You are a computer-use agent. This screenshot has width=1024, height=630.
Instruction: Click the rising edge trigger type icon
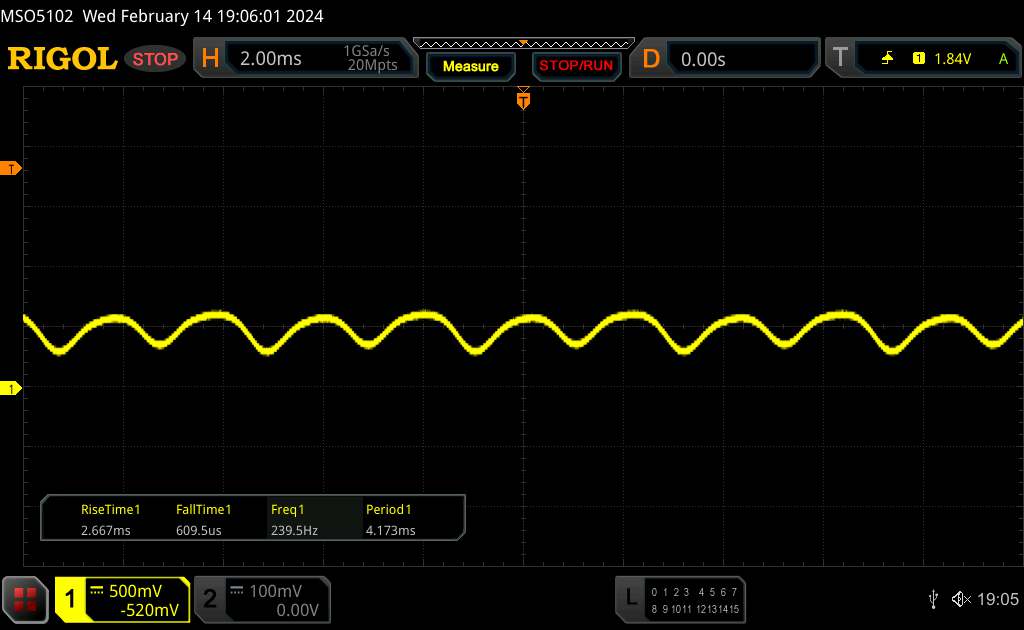click(887, 59)
